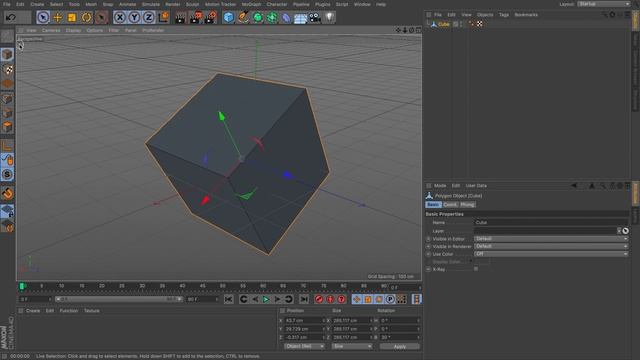Toggle Autokeying red button
Image resolution: width=640 pixels, height=360 pixels.
click(x=330, y=299)
